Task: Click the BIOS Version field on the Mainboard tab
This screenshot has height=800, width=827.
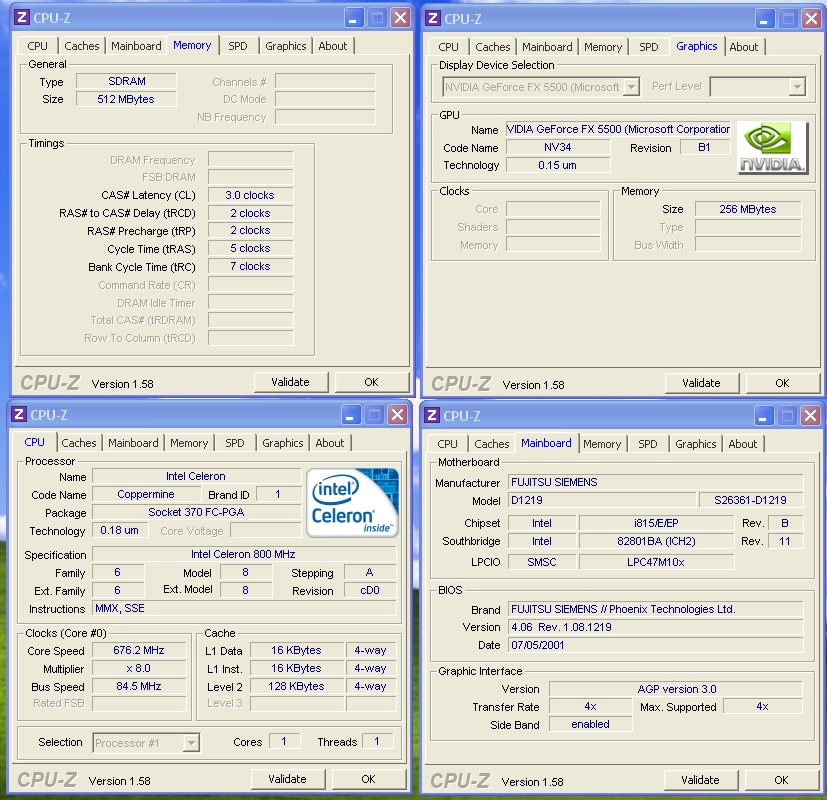Action: [x=656, y=627]
